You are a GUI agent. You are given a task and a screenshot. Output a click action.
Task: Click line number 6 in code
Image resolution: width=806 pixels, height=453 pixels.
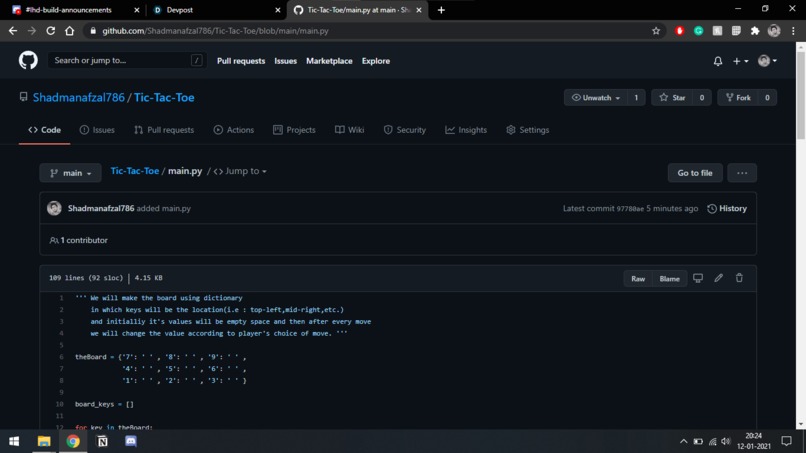point(61,357)
